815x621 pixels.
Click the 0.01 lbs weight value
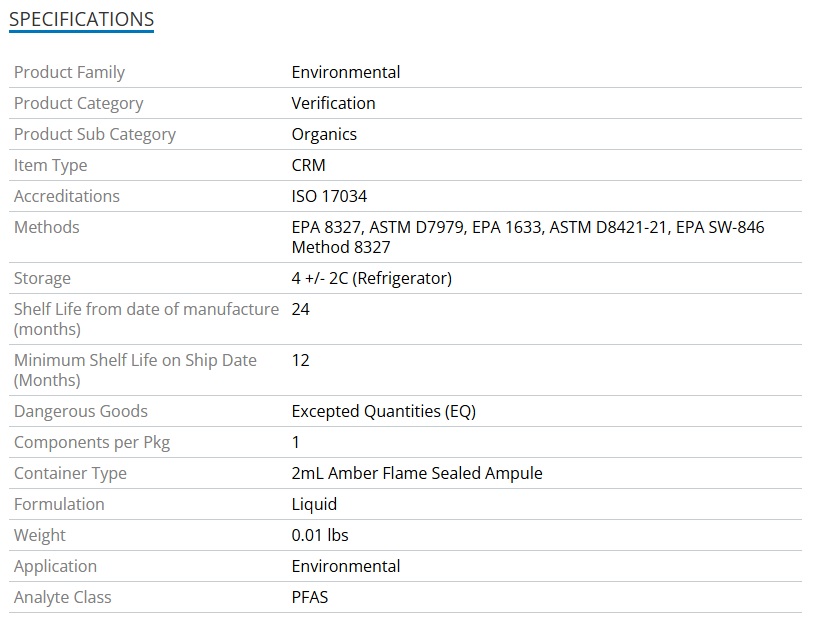[x=320, y=535]
